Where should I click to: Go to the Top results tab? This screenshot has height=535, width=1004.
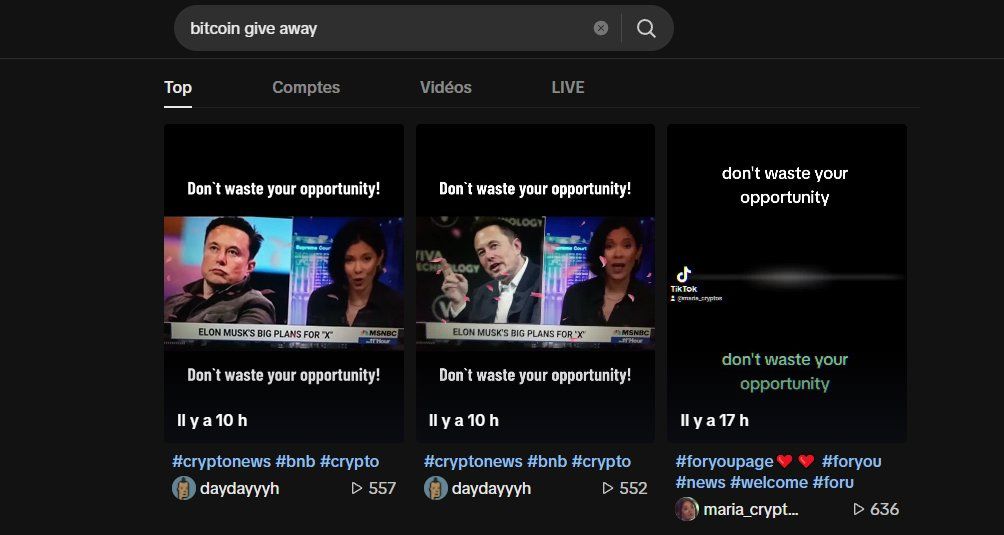coord(178,87)
